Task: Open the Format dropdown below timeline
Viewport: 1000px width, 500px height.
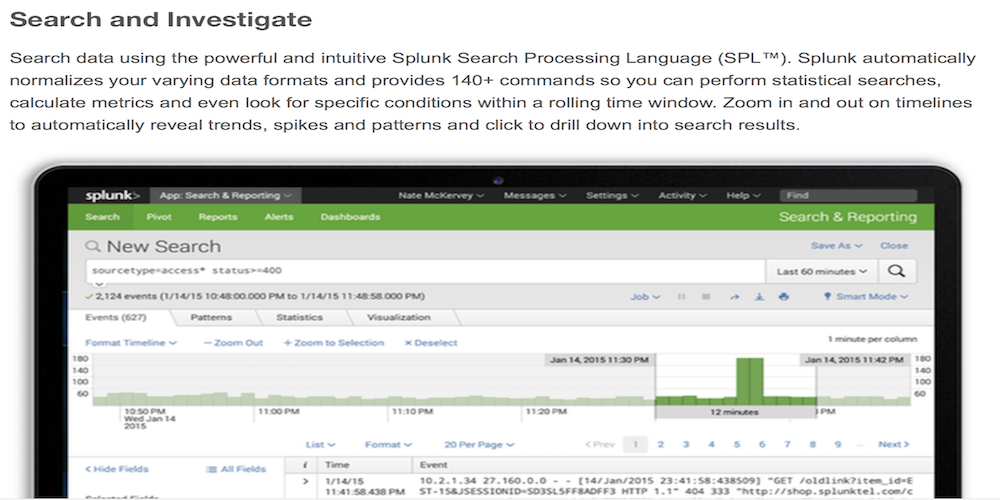Action: point(388,445)
